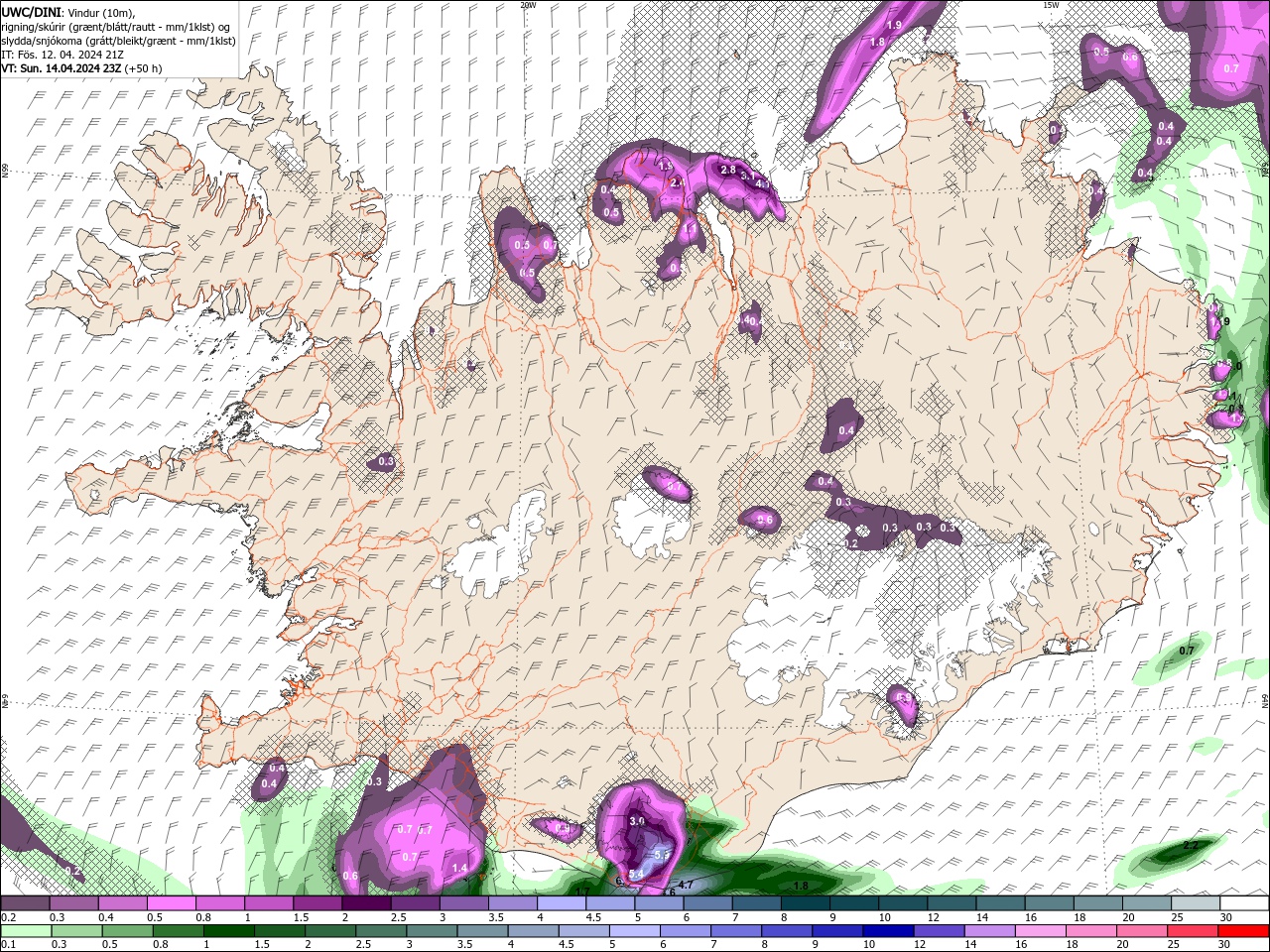Click the "VT: Sun. 14.04.2024 23Z" valid time
Image resolution: width=1270 pixels, height=952 pixels.
click(x=62, y=68)
